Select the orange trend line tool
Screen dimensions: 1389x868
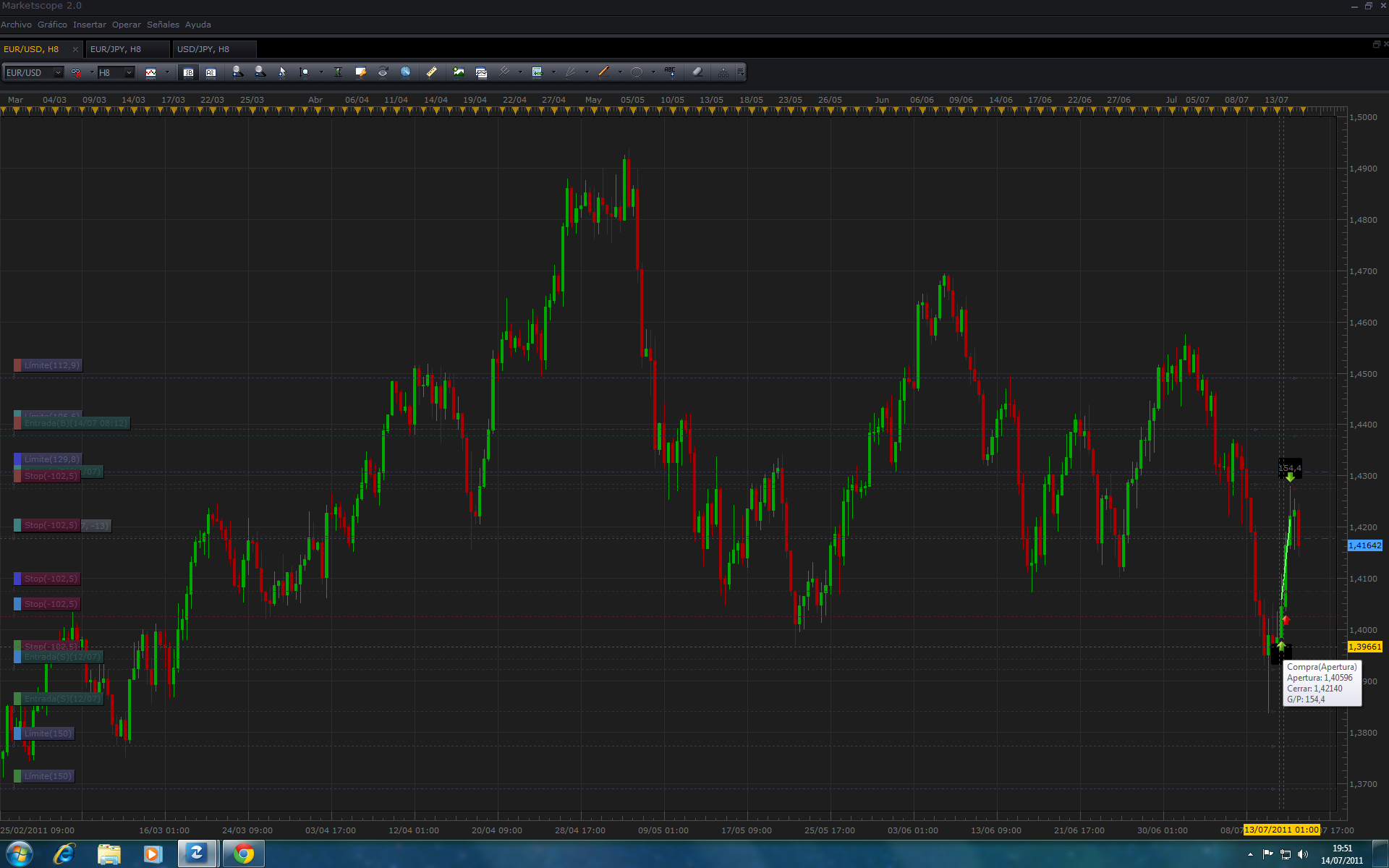tap(604, 72)
